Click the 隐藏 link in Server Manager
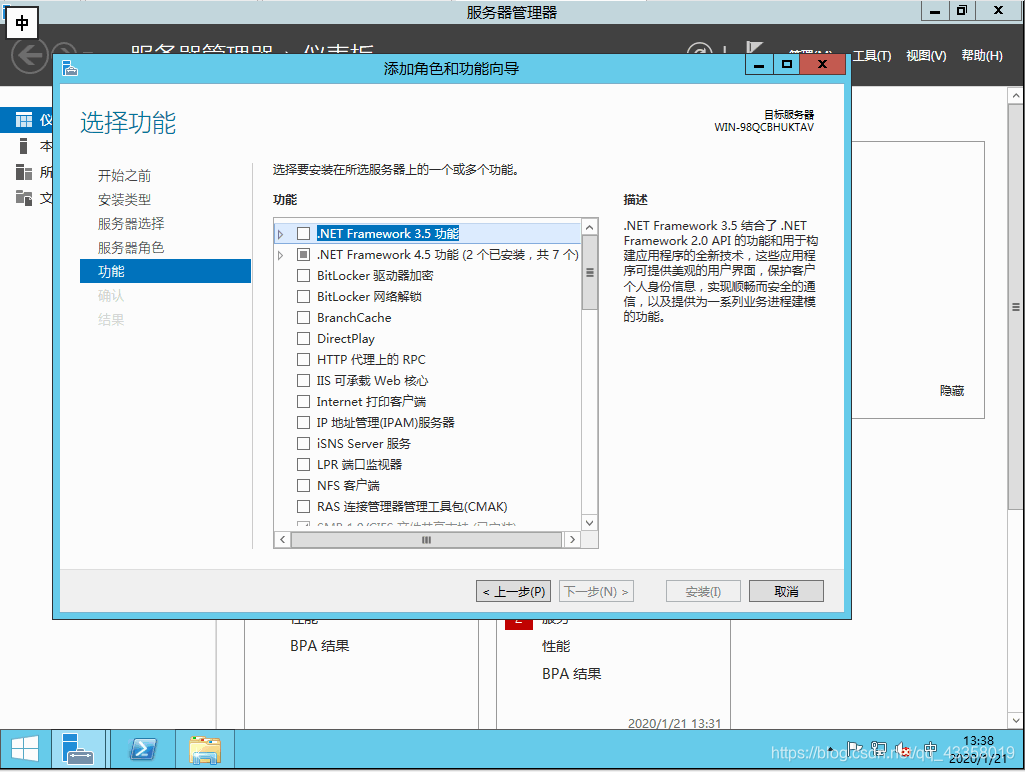This screenshot has width=1025, height=772. [952, 390]
